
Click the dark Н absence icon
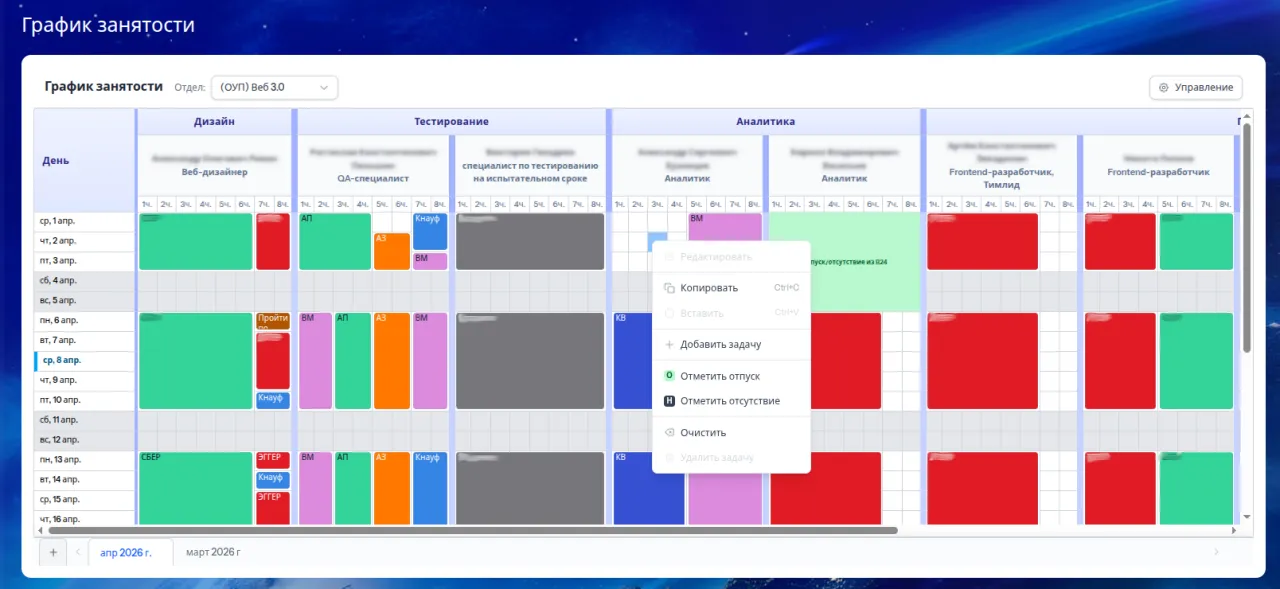pos(669,401)
